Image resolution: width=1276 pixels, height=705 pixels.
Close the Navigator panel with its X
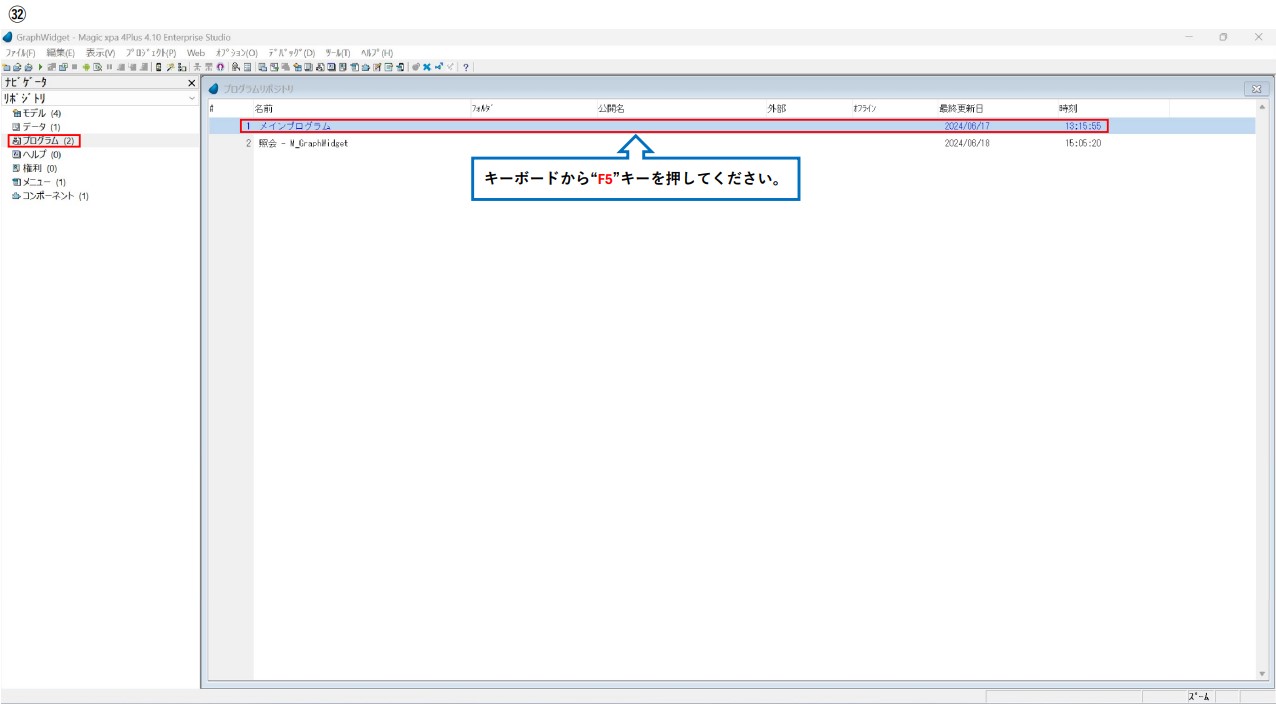(192, 83)
